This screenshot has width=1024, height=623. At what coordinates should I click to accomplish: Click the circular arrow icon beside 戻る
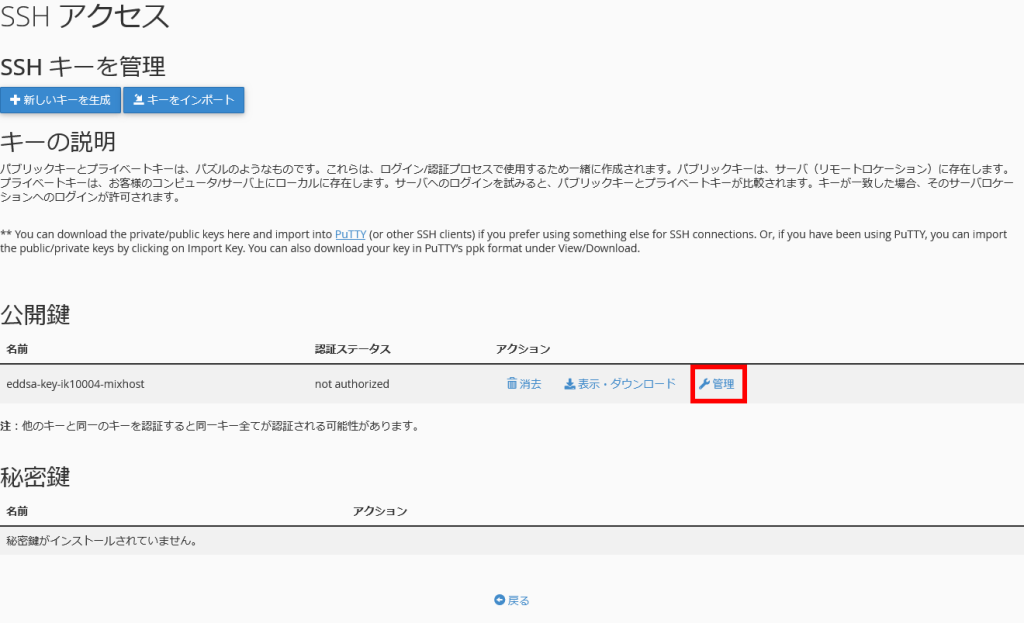coord(500,599)
